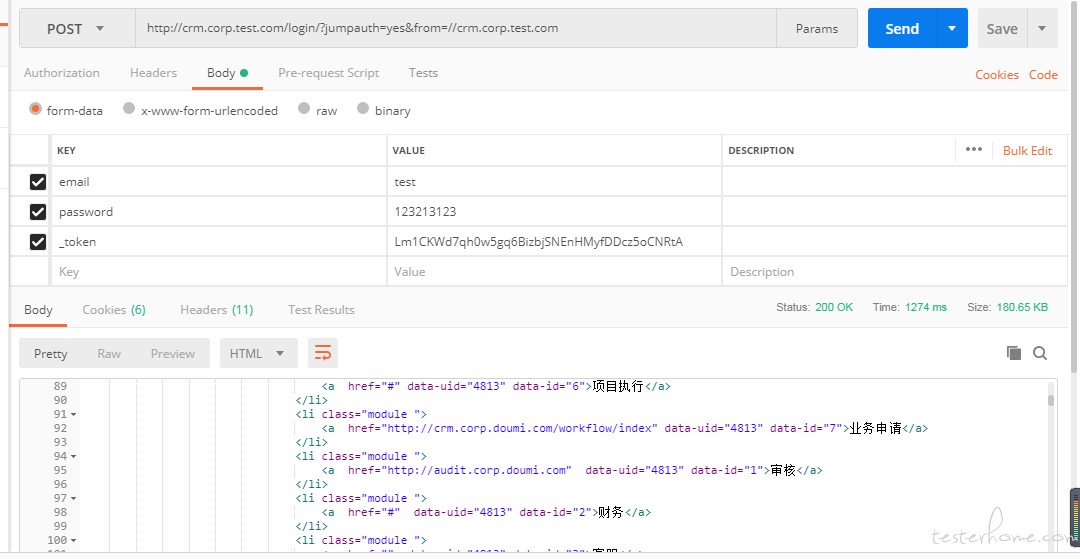1080x559 pixels.
Task: Click the '财务' text on line 98
Action: tap(610, 512)
